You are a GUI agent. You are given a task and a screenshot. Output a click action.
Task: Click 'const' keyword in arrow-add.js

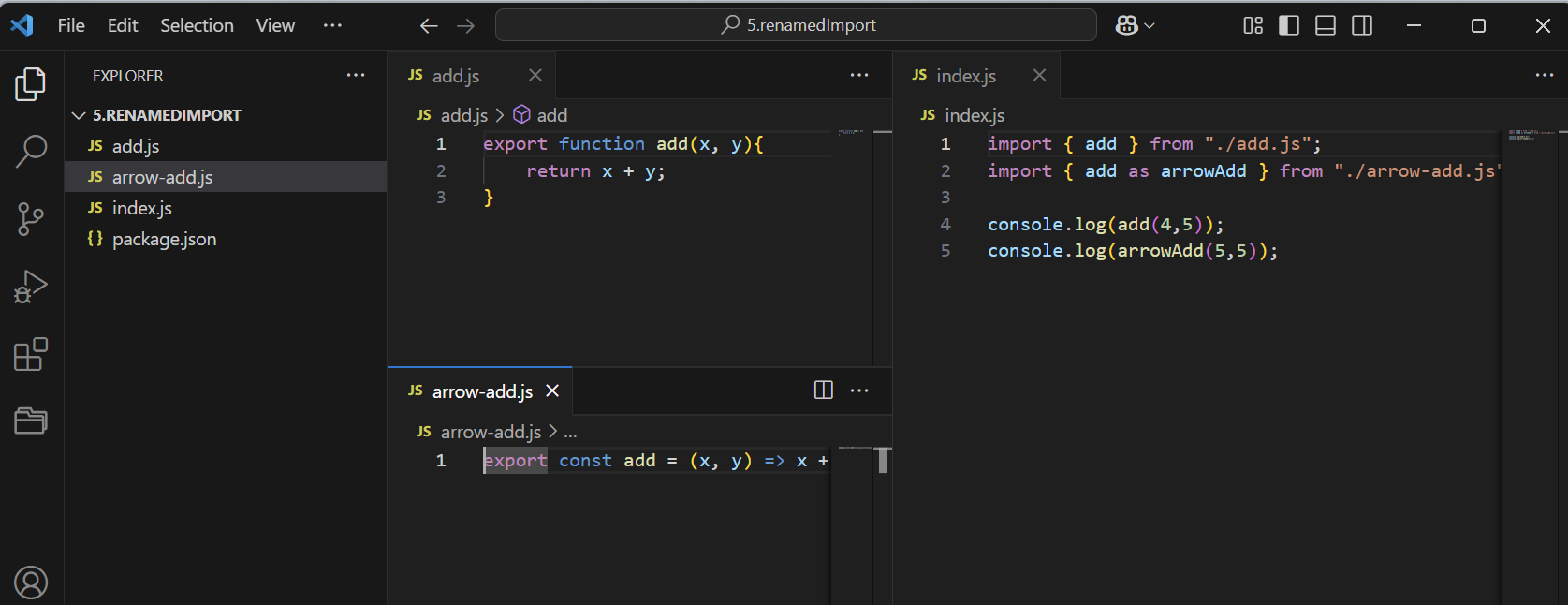[x=585, y=461]
